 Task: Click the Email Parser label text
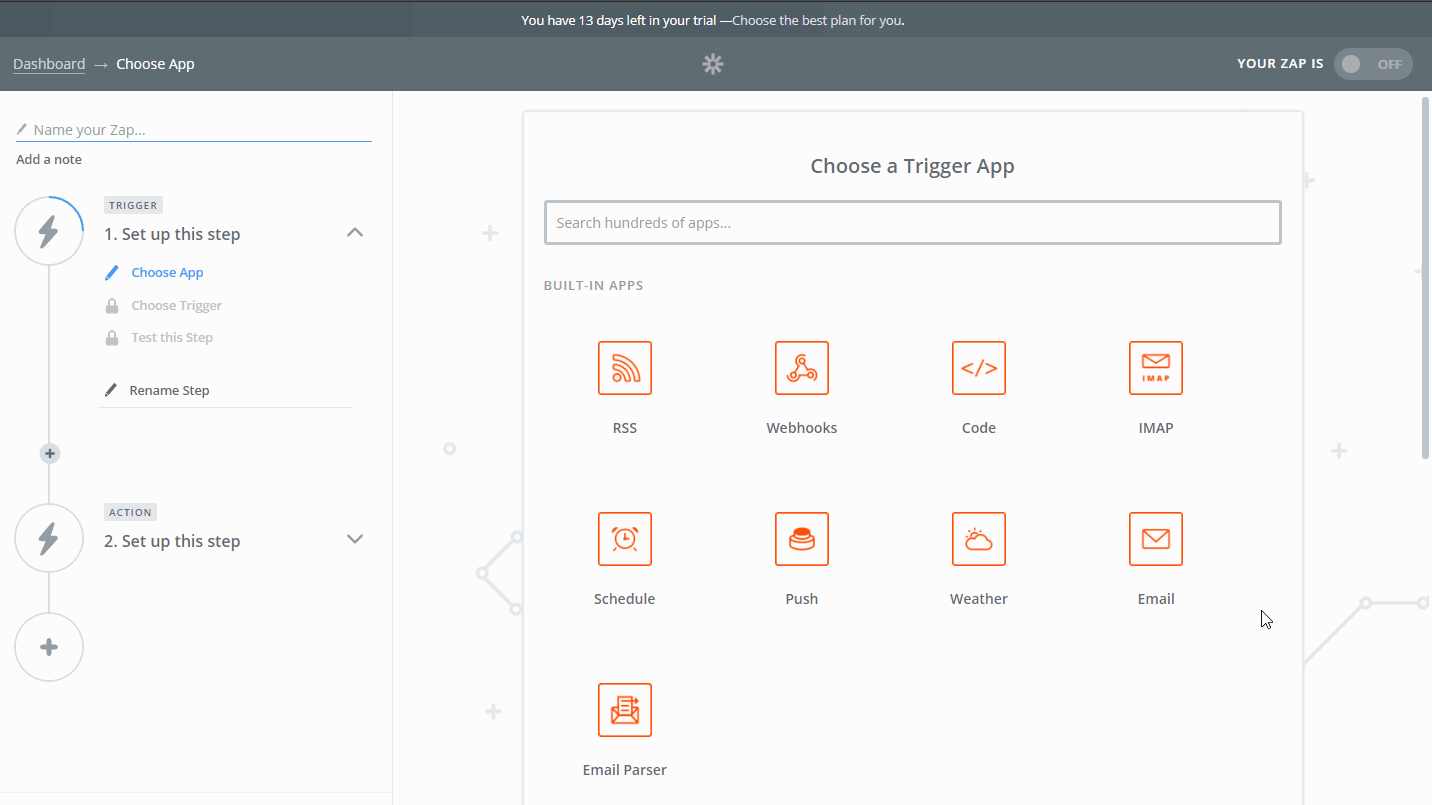(625, 770)
